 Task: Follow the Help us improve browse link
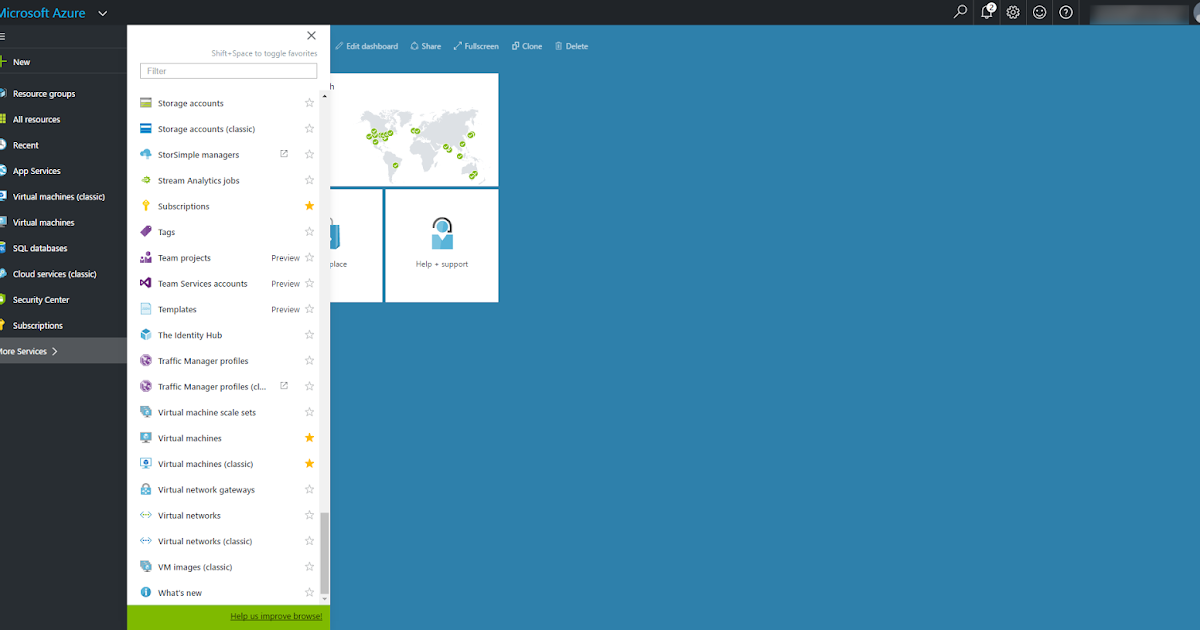point(276,617)
